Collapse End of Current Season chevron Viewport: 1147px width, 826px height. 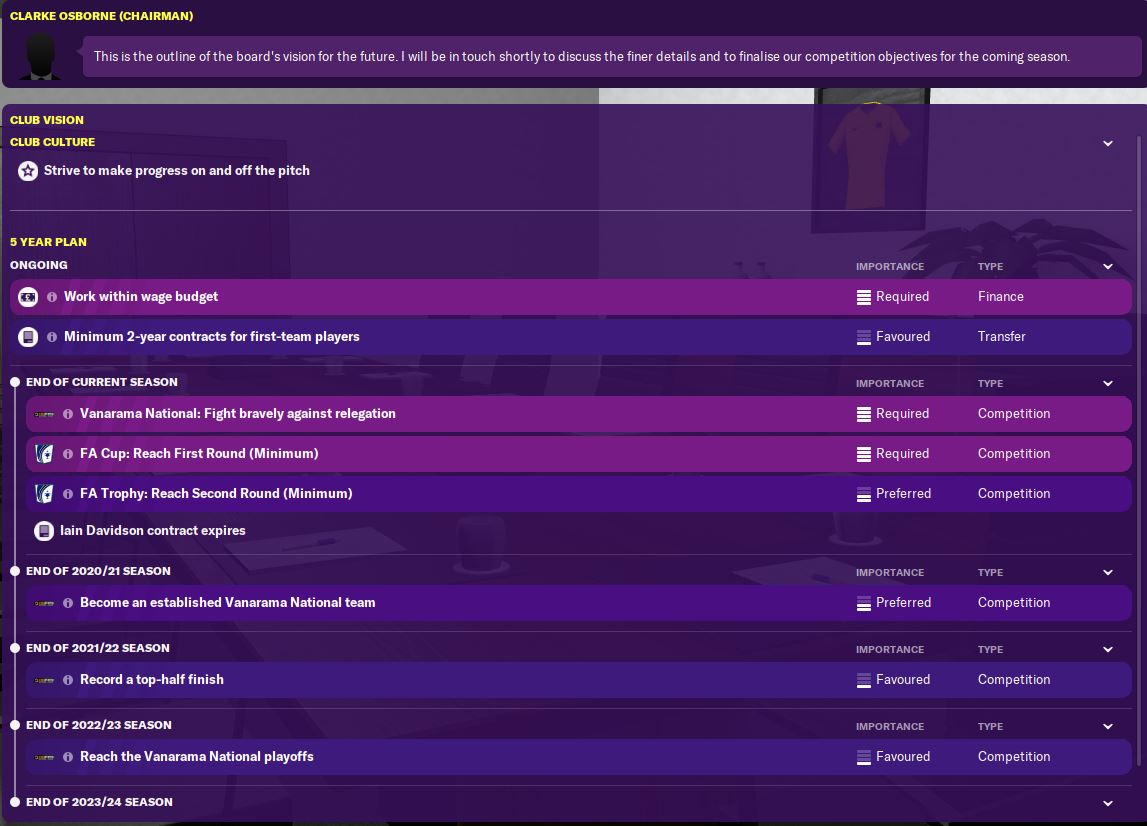(1108, 383)
